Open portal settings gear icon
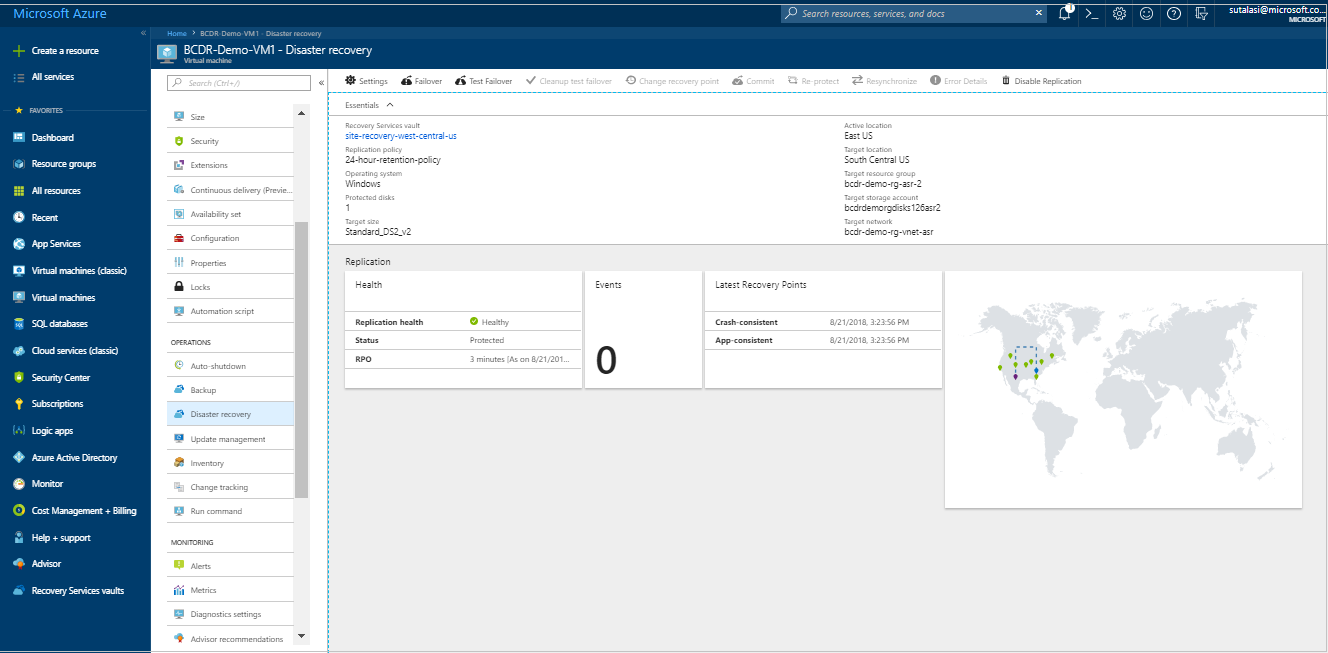The height and width of the screenshot is (653, 1328). (x=1120, y=14)
